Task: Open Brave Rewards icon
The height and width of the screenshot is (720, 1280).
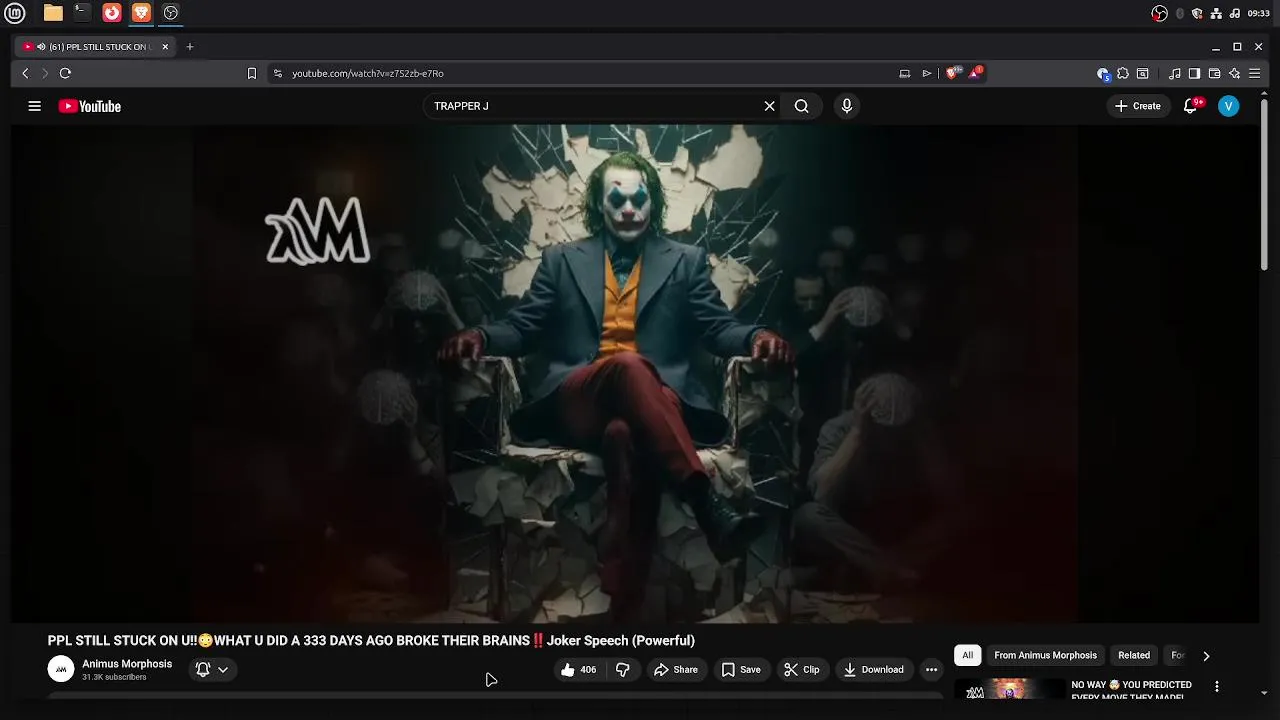Action: pos(976,72)
